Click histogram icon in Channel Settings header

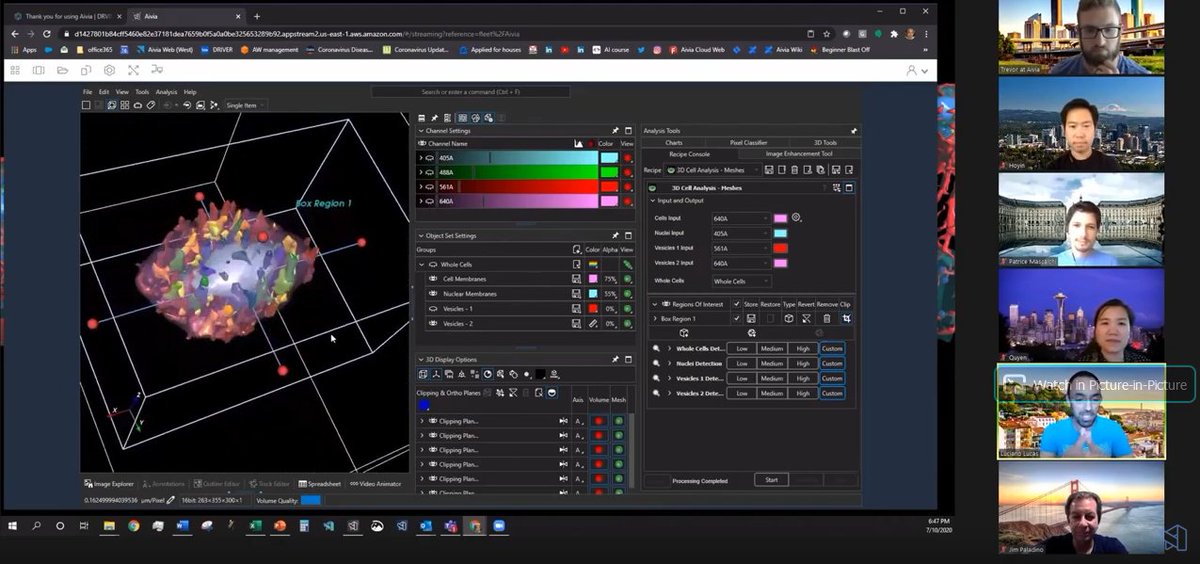[x=578, y=144]
